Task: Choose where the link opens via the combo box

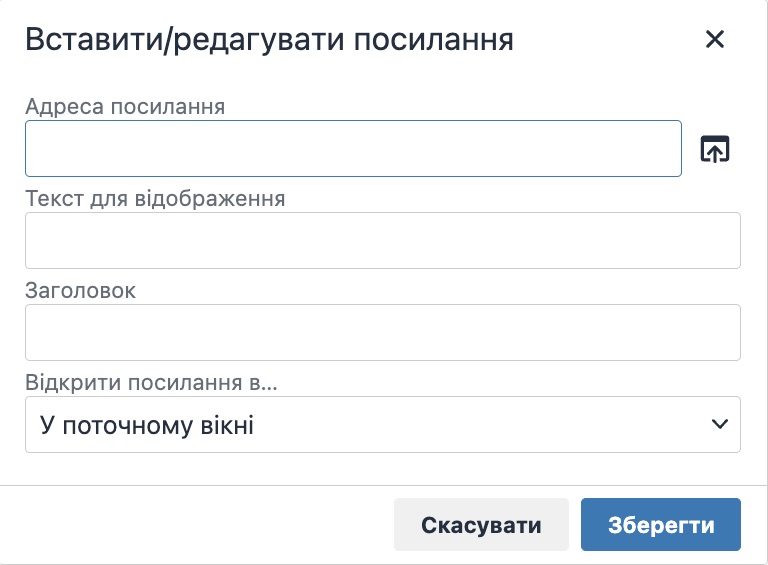Action: coord(382,425)
